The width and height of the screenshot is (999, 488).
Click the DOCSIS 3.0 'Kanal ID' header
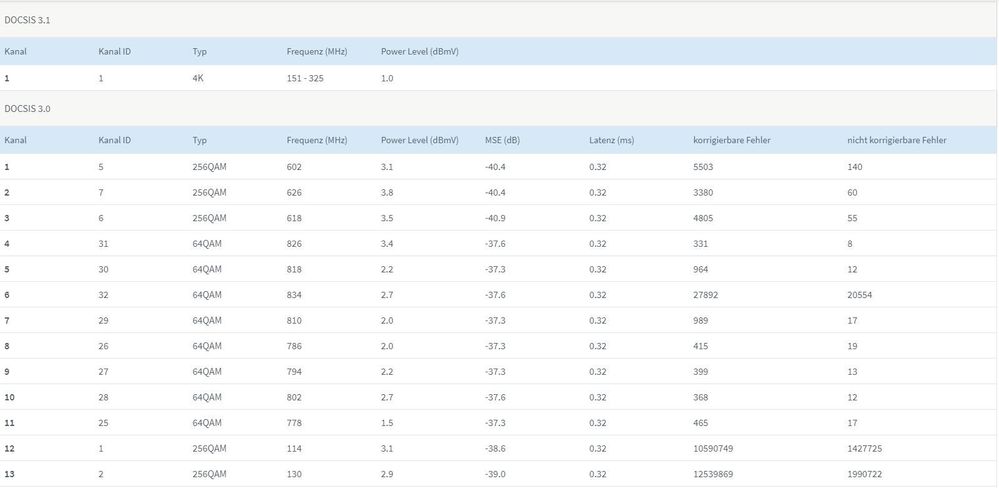coord(115,140)
